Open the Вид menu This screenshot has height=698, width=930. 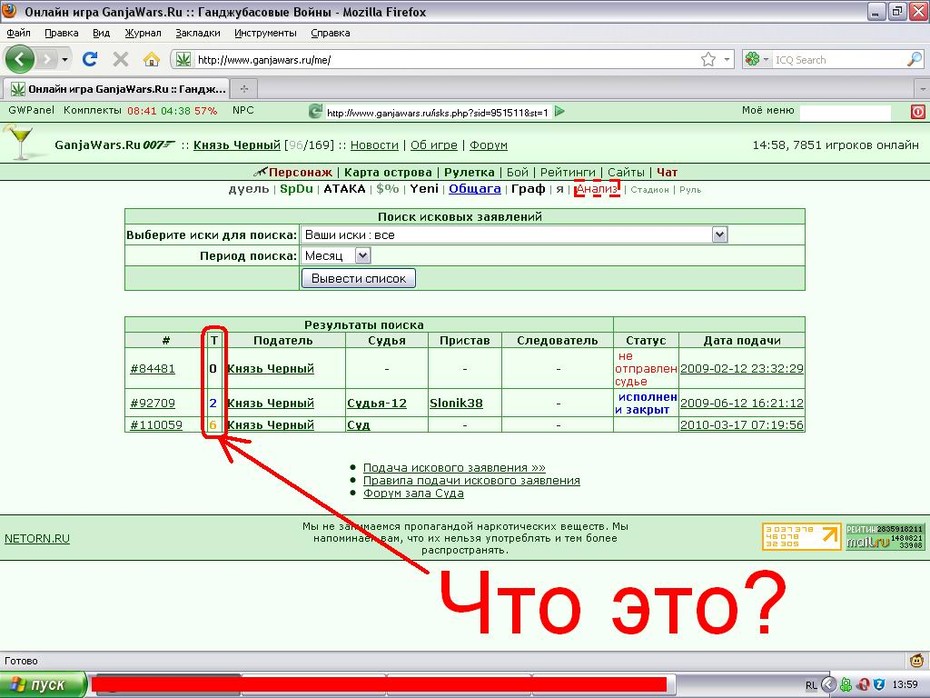[101, 33]
